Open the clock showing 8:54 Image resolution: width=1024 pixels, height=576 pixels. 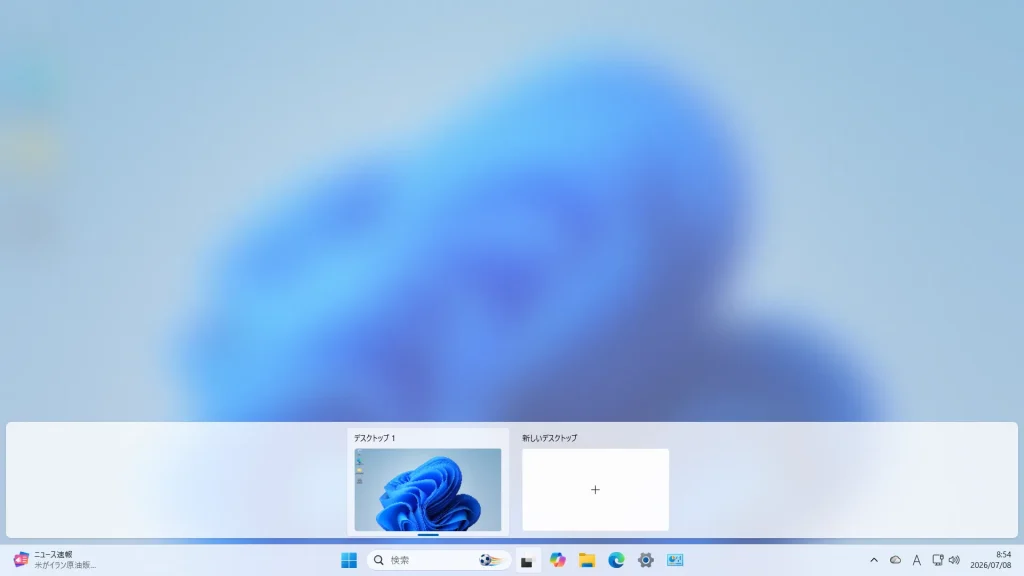pos(990,560)
